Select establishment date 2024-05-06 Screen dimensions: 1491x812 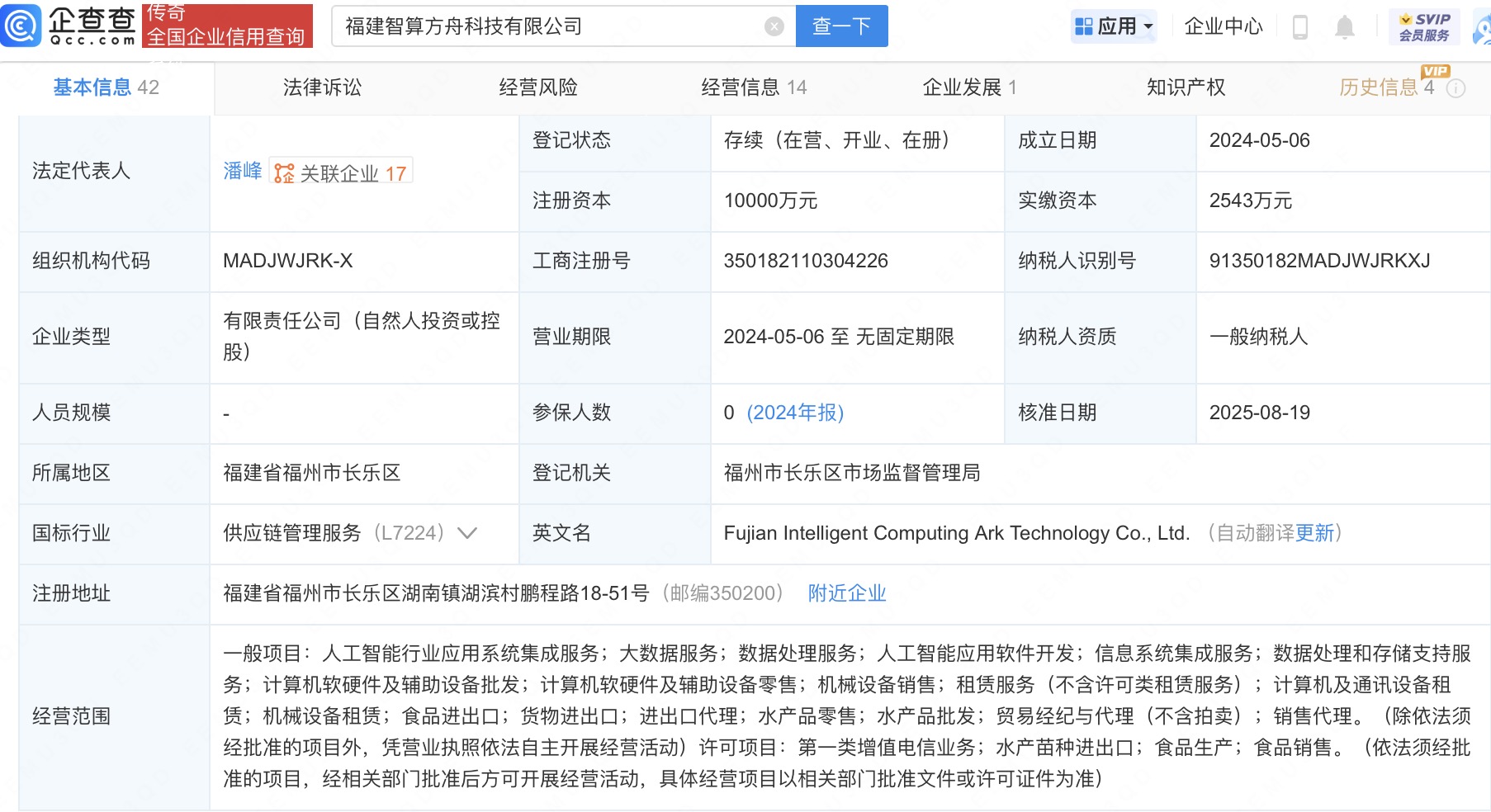(1260, 140)
